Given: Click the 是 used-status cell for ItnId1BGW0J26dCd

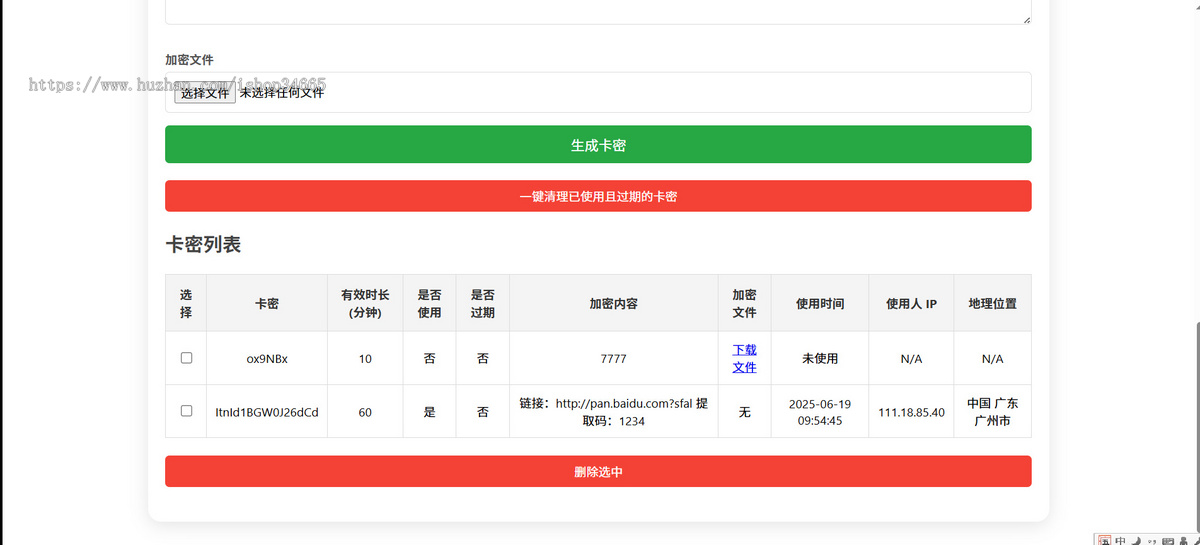Looking at the screenshot, I should click(430, 412).
